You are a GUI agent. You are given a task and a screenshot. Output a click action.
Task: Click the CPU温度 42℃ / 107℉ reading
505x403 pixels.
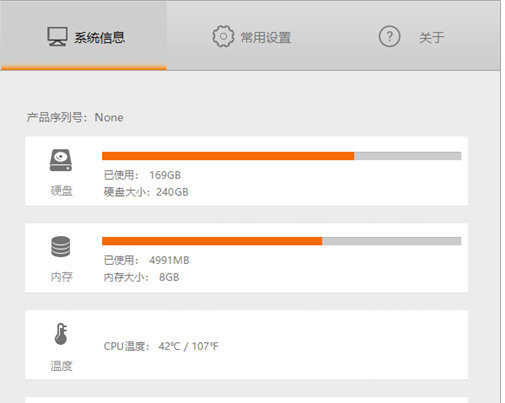coord(161,346)
